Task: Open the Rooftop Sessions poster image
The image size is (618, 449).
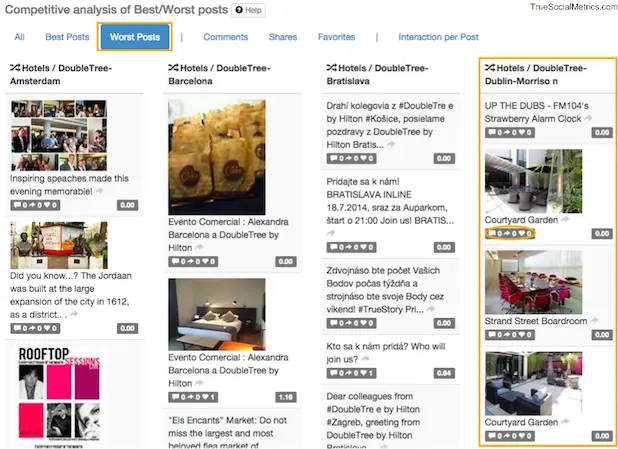Action: pyautogui.click(x=59, y=396)
